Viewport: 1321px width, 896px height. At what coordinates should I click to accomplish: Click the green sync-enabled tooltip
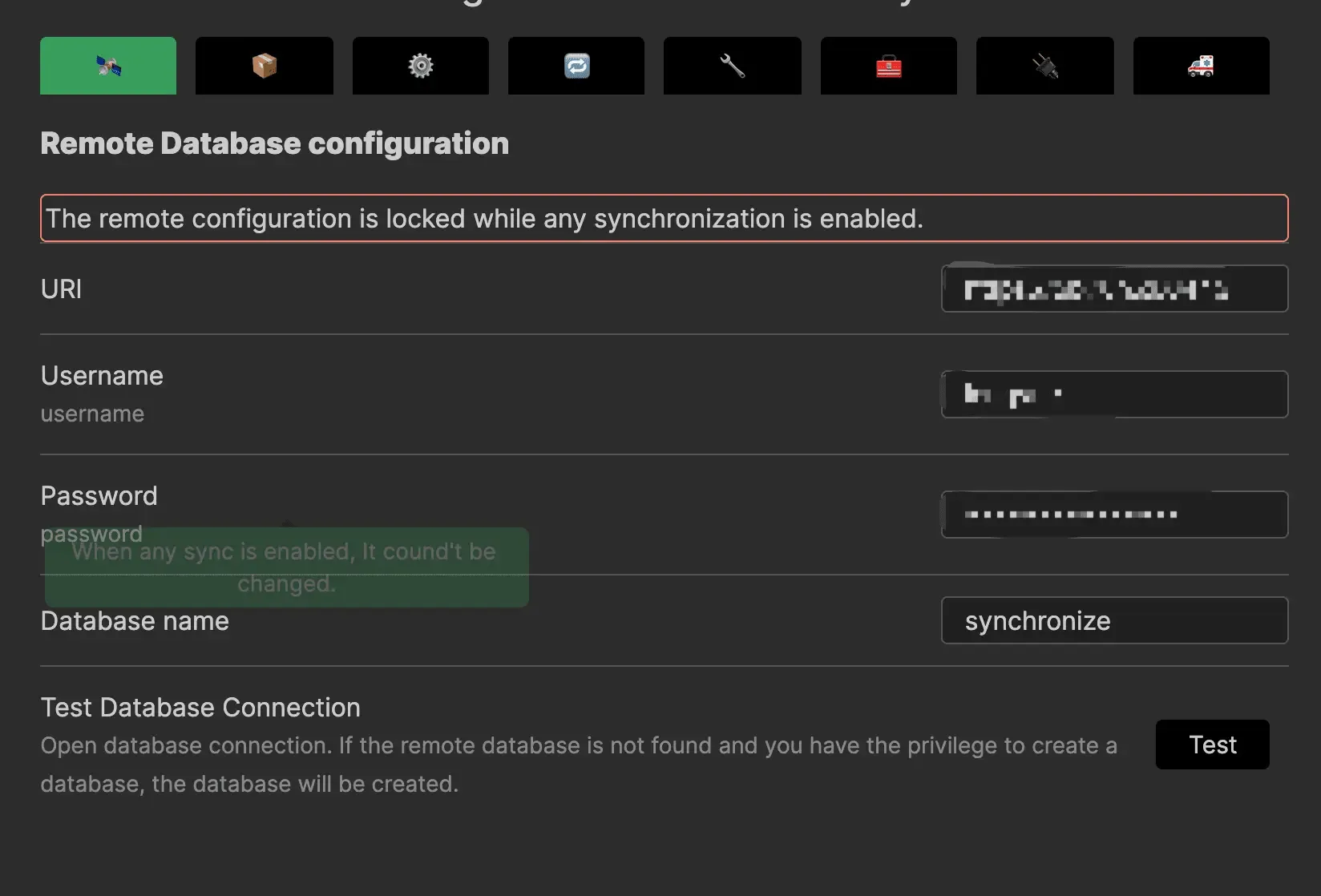(x=286, y=567)
